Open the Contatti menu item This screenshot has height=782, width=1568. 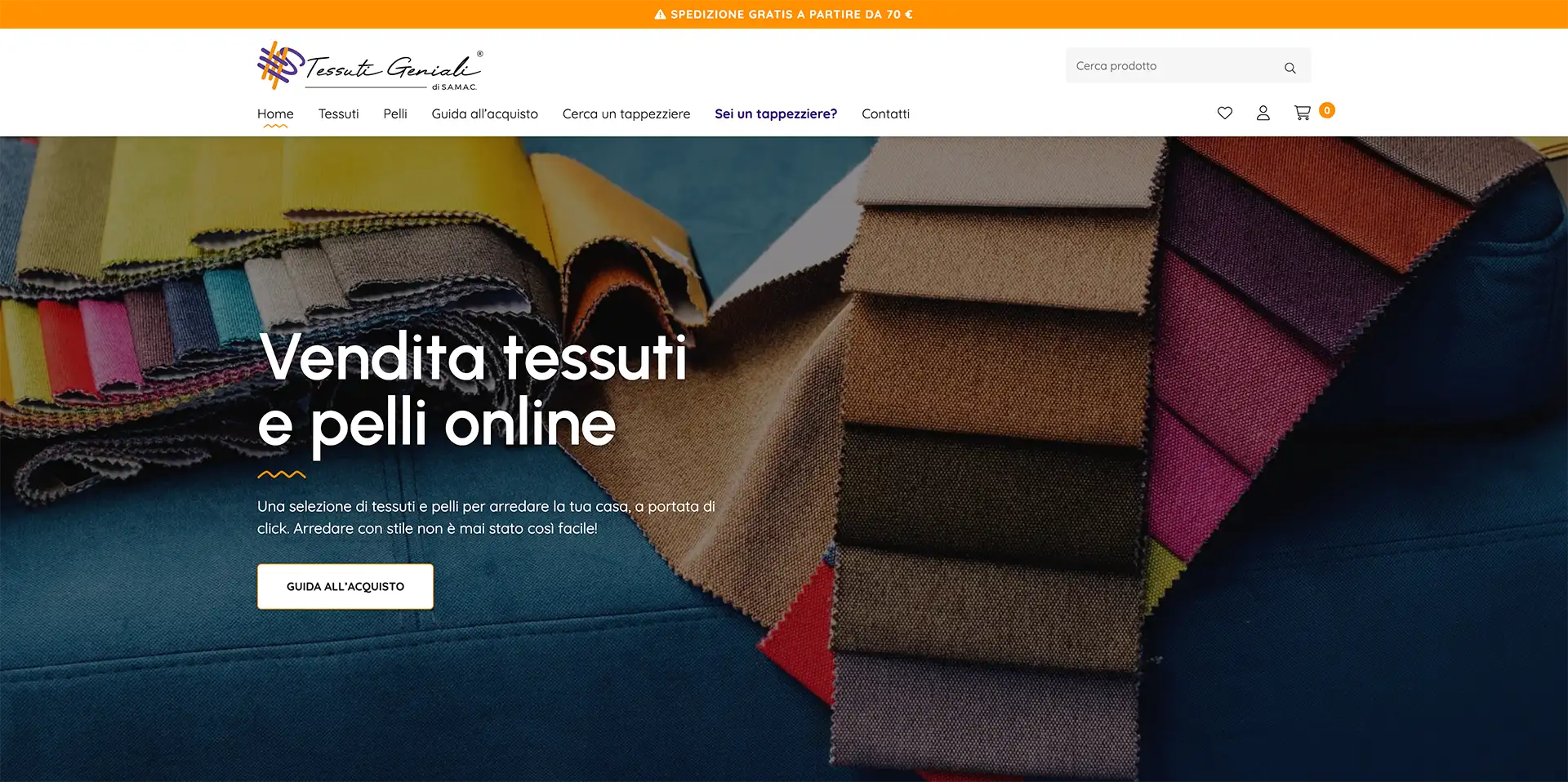tap(885, 114)
